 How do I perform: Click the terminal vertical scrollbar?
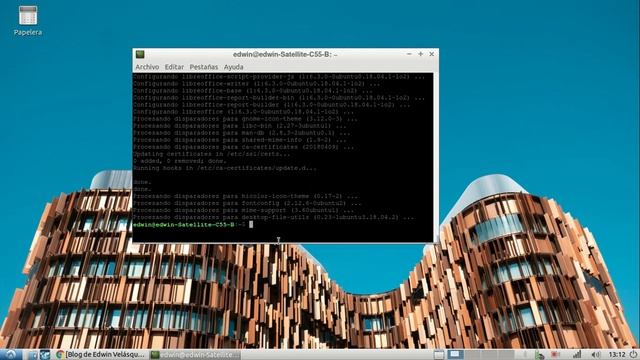click(436, 158)
